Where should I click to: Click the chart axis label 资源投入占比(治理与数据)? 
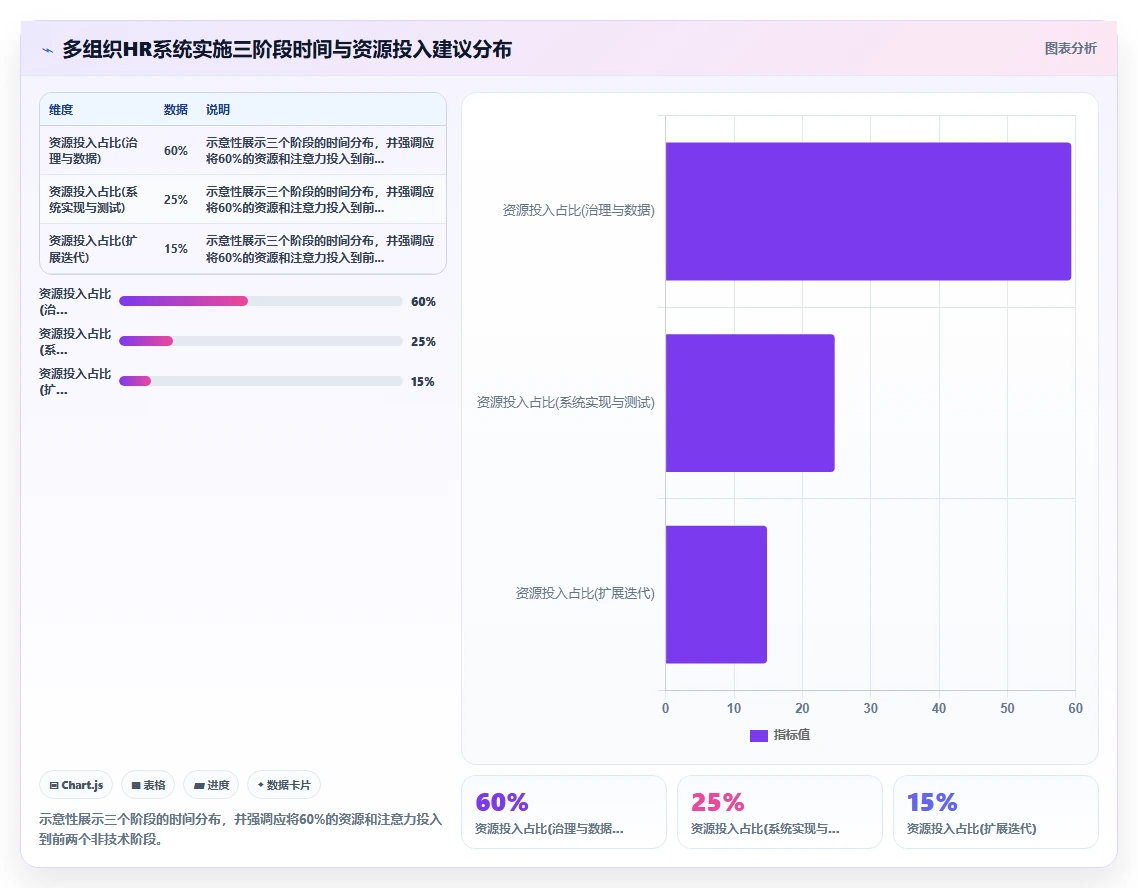(578, 210)
